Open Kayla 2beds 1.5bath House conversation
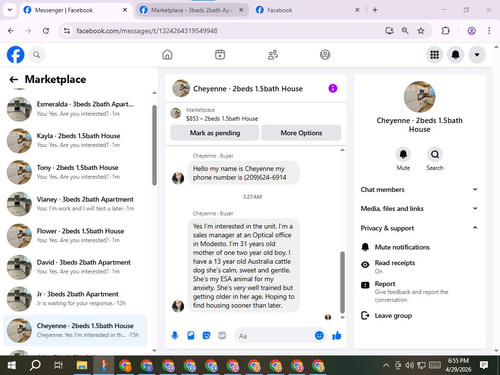 pyautogui.click(x=76, y=140)
